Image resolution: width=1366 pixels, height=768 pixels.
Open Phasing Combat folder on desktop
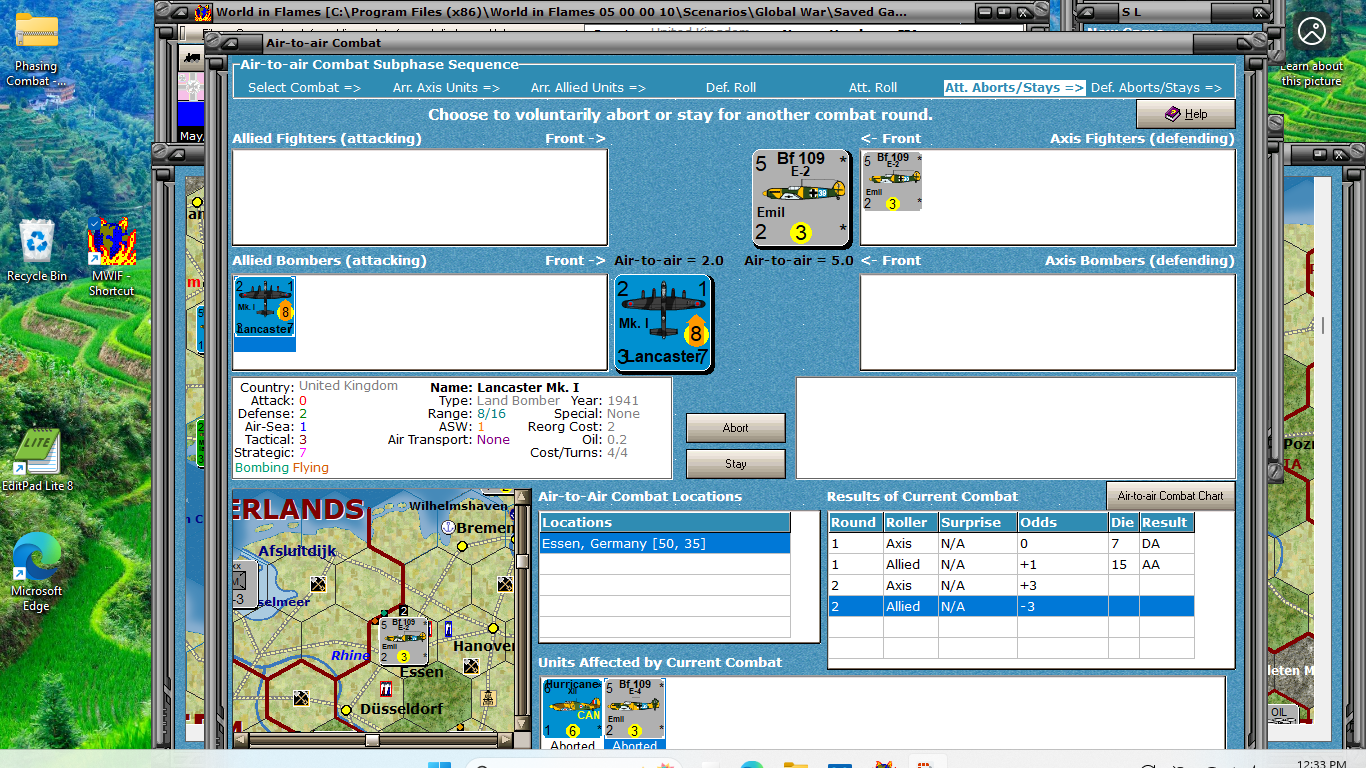coord(36,49)
